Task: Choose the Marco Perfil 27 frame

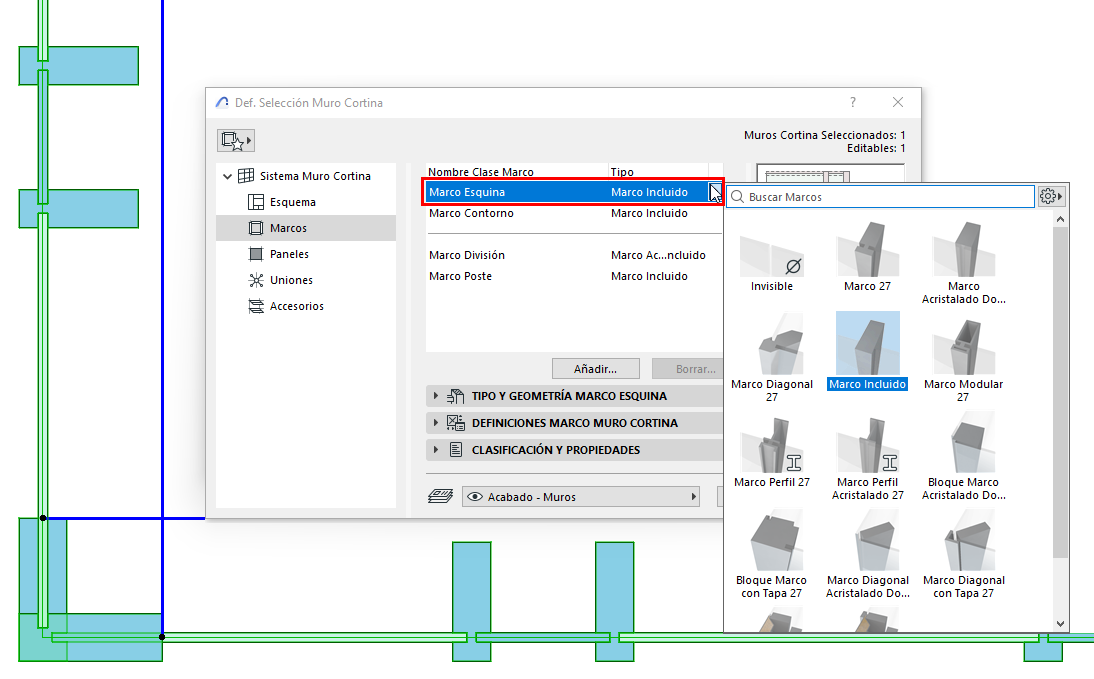Action: (772, 452)
